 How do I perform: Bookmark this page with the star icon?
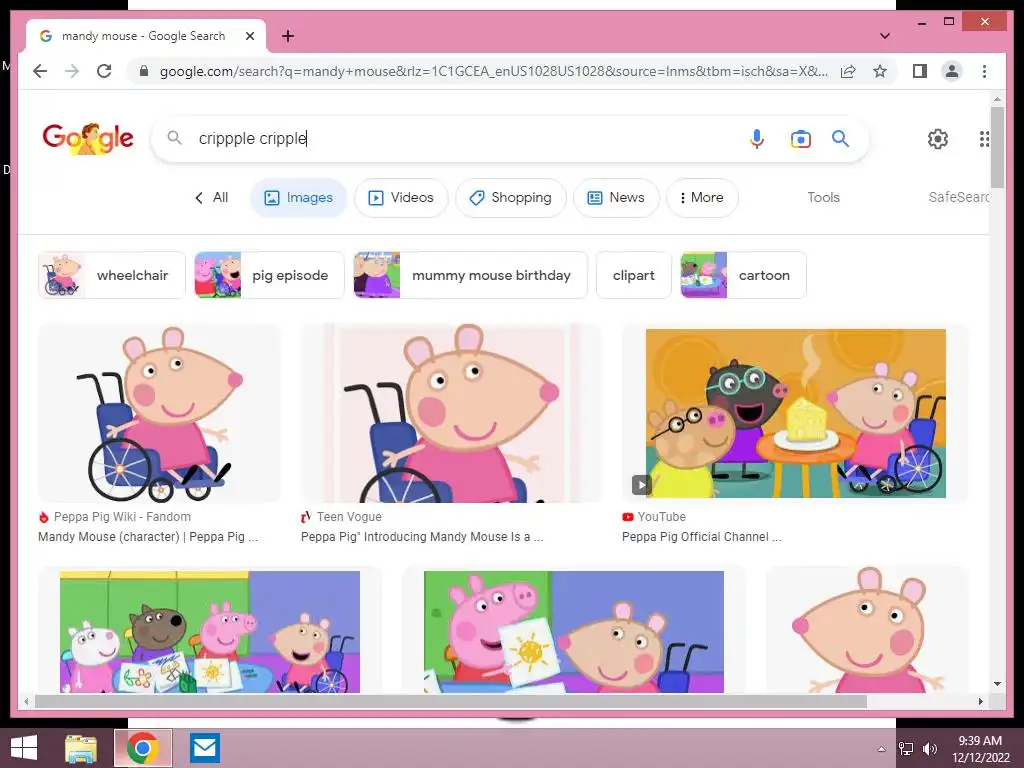point(880,71)
